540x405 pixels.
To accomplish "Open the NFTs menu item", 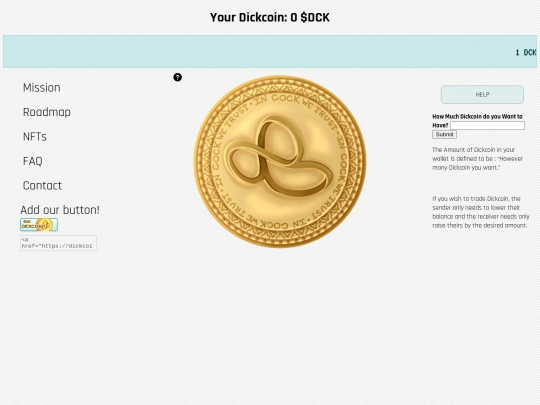I will point(34,136).
